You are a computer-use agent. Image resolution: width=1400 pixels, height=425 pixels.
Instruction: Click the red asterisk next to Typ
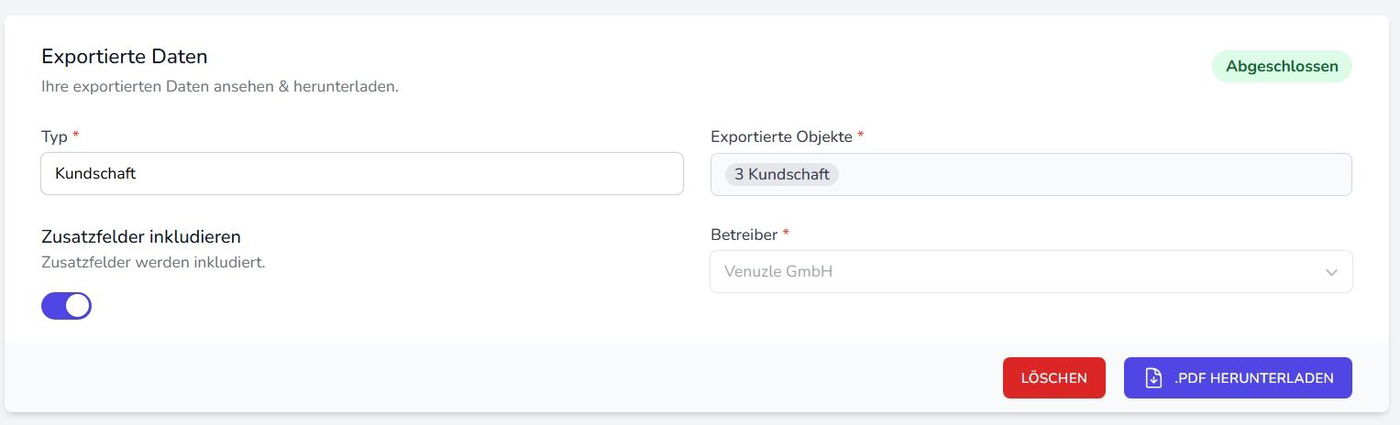75,135
